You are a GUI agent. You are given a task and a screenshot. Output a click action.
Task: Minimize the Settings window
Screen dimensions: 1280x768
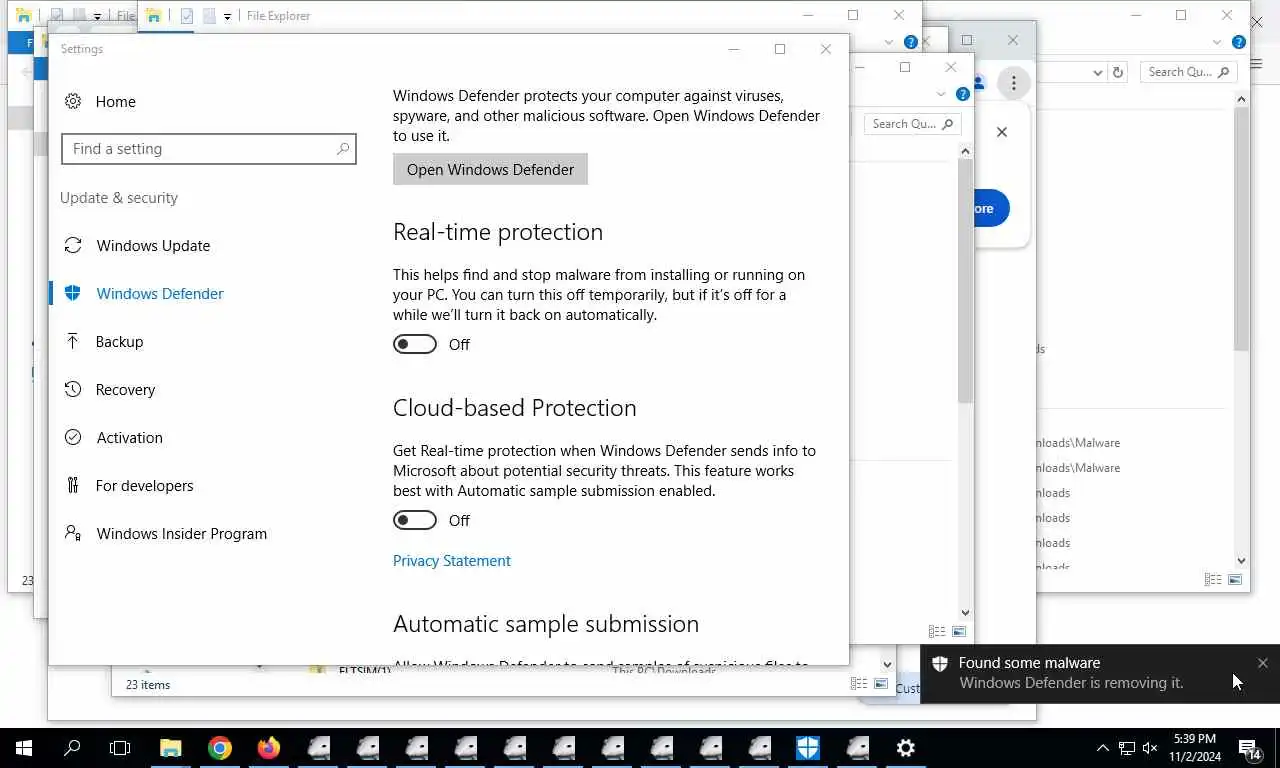tap(733, 49)
